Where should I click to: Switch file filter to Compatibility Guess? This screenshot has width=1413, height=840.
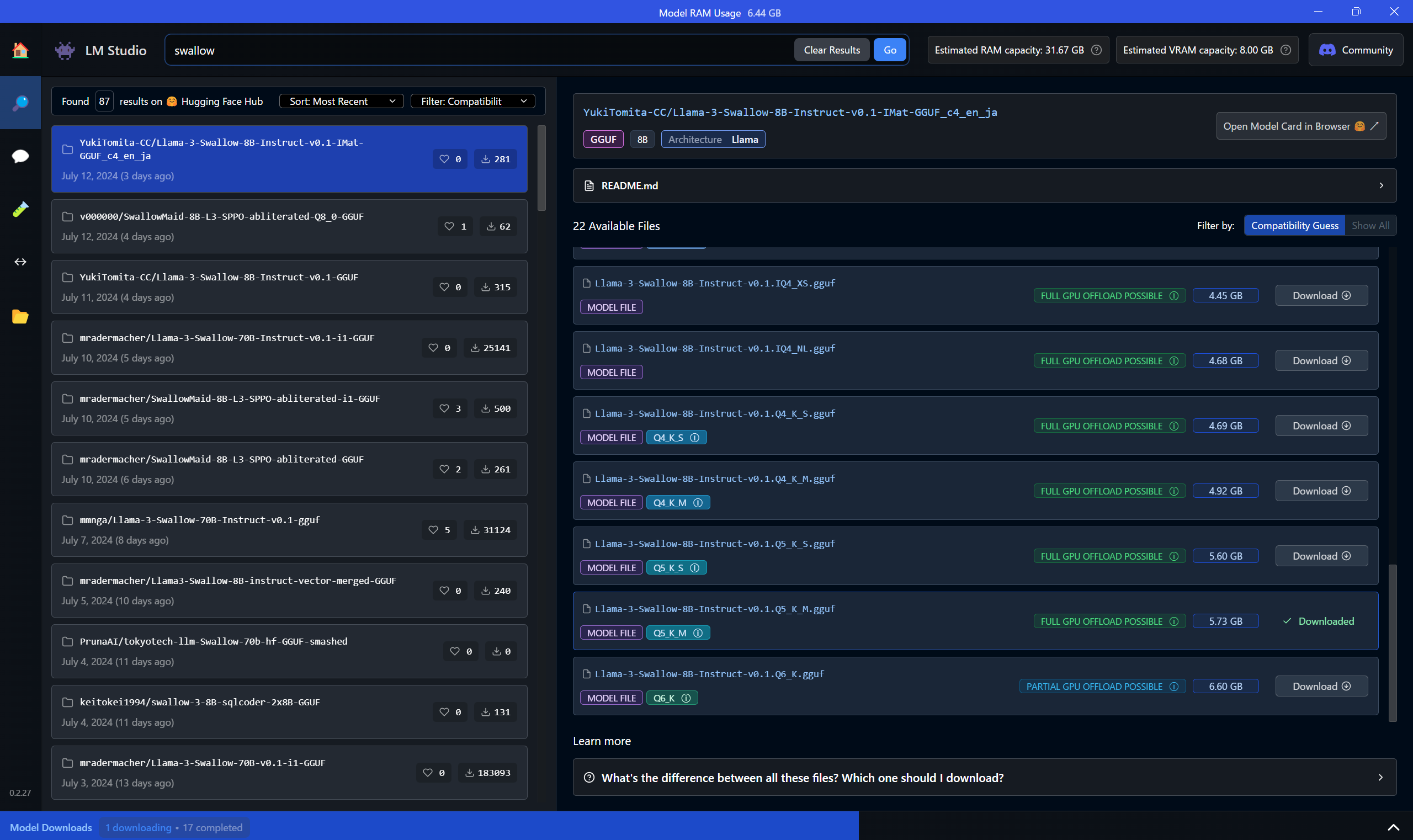click(x=1294, y=225)
